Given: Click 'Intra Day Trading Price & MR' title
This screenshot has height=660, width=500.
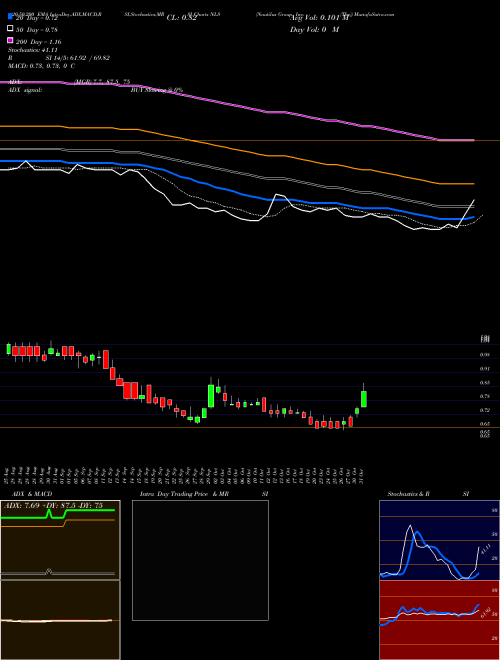Looking at the screenshot, I should (x=184, y=494).
